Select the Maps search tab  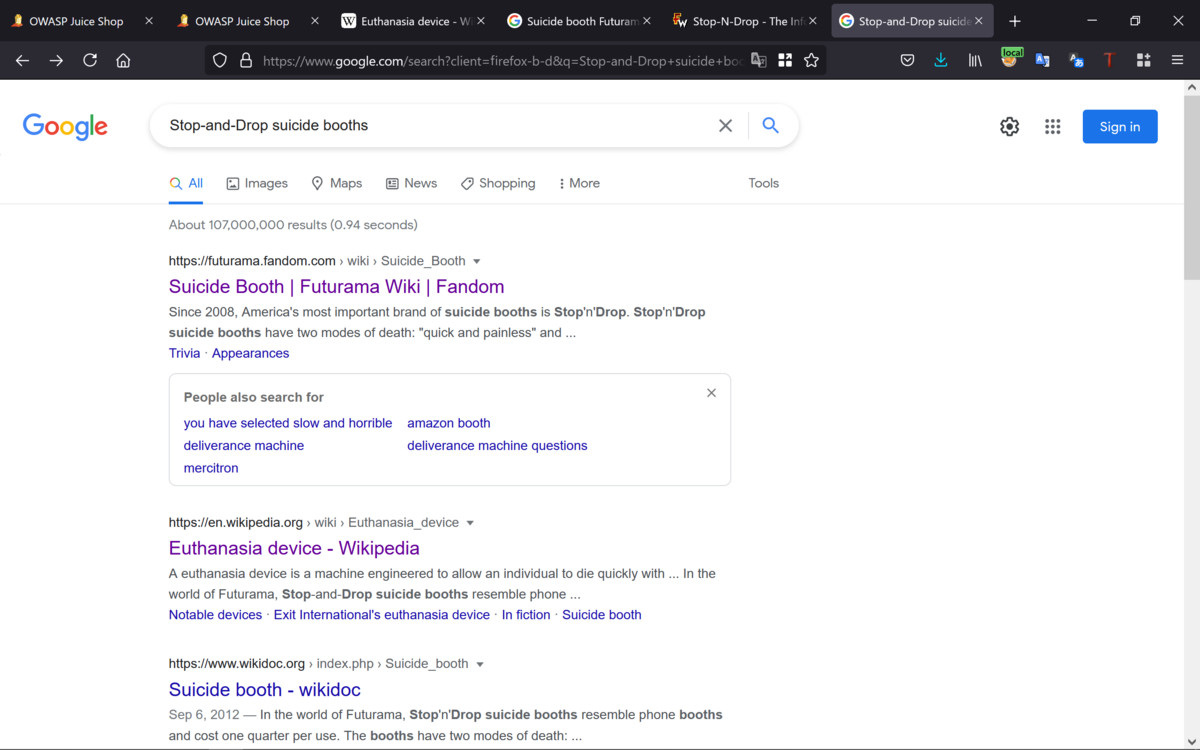pos(336,183)
